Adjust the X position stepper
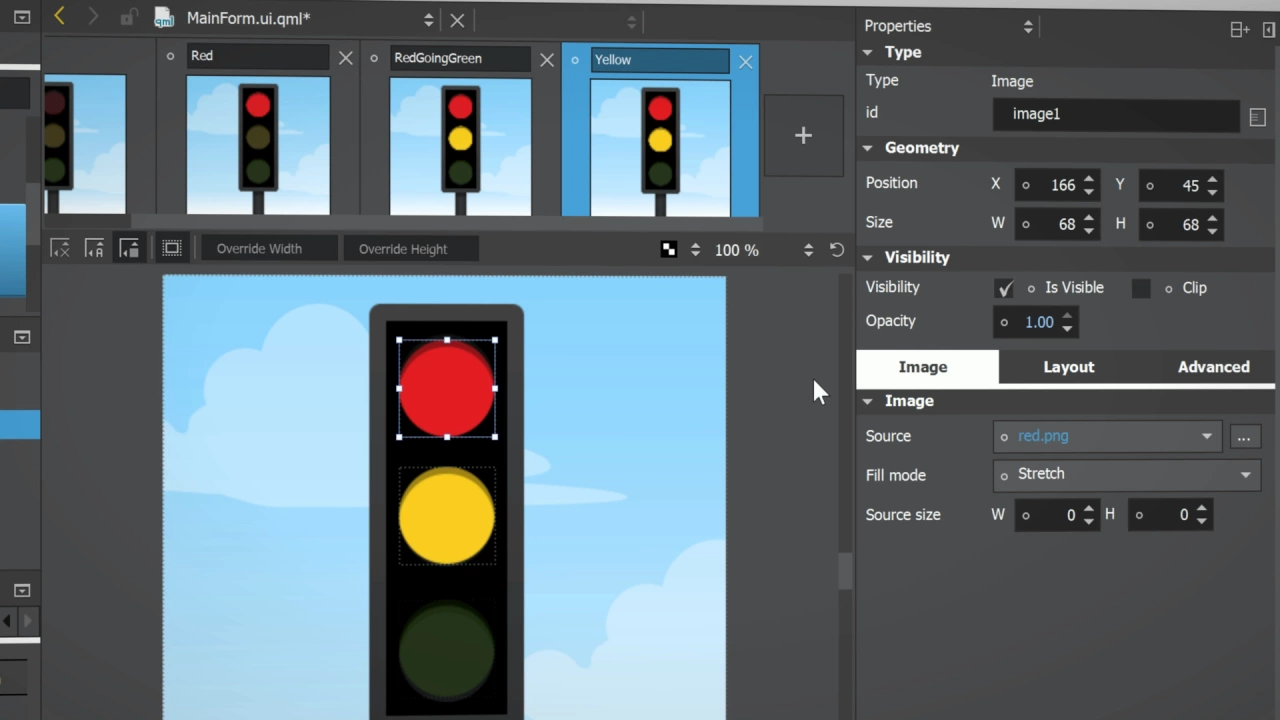The image size is (1280, 720). 1089,185
